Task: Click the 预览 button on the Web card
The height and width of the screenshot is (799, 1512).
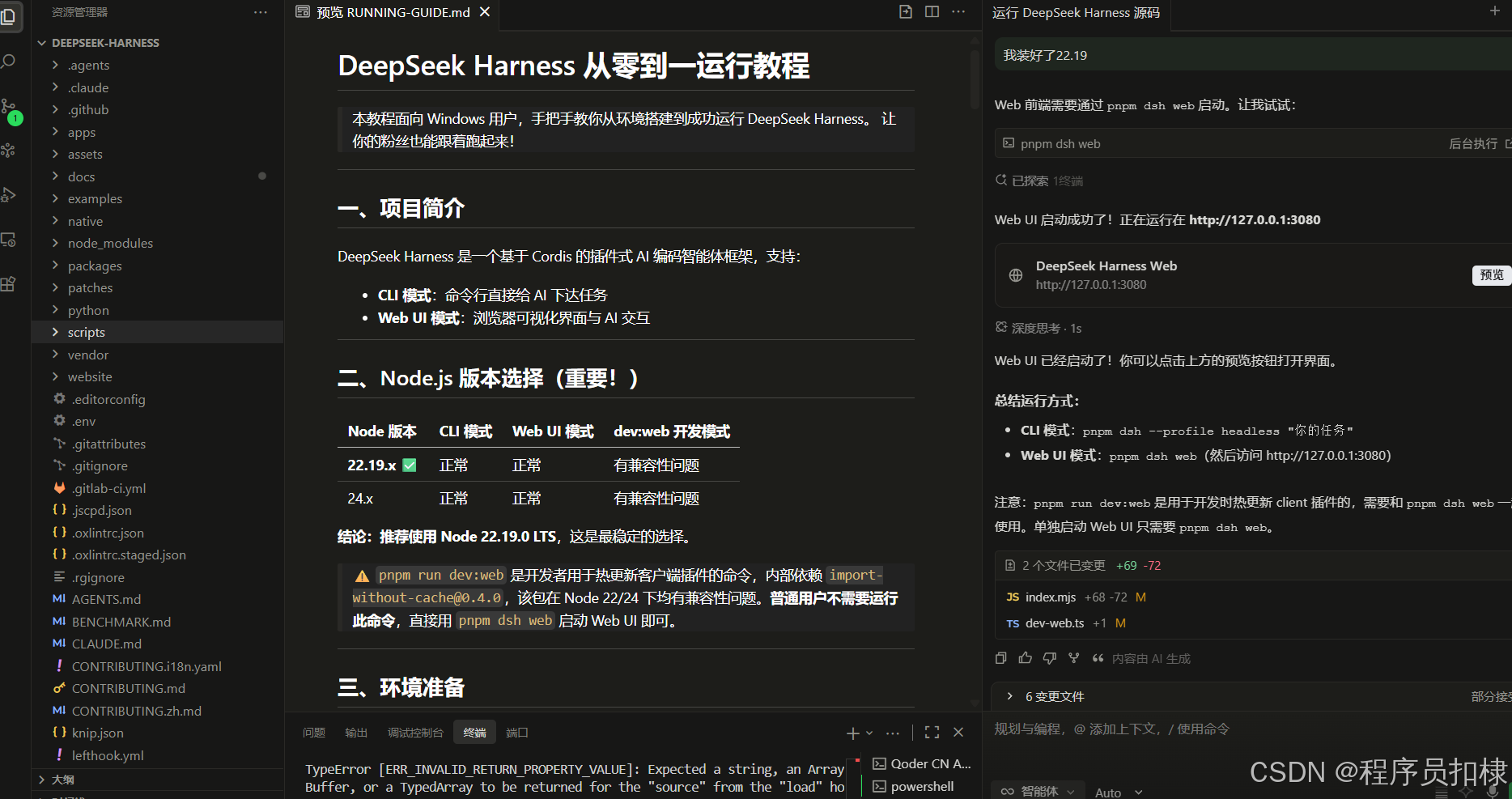Action: click(1491, 275)
